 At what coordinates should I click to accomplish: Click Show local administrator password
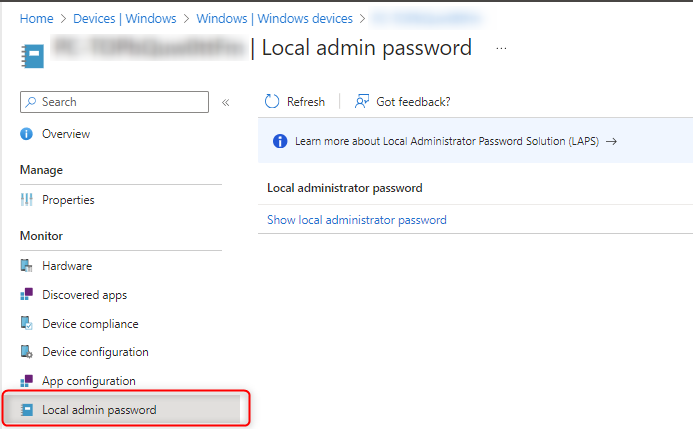(357, 220)
